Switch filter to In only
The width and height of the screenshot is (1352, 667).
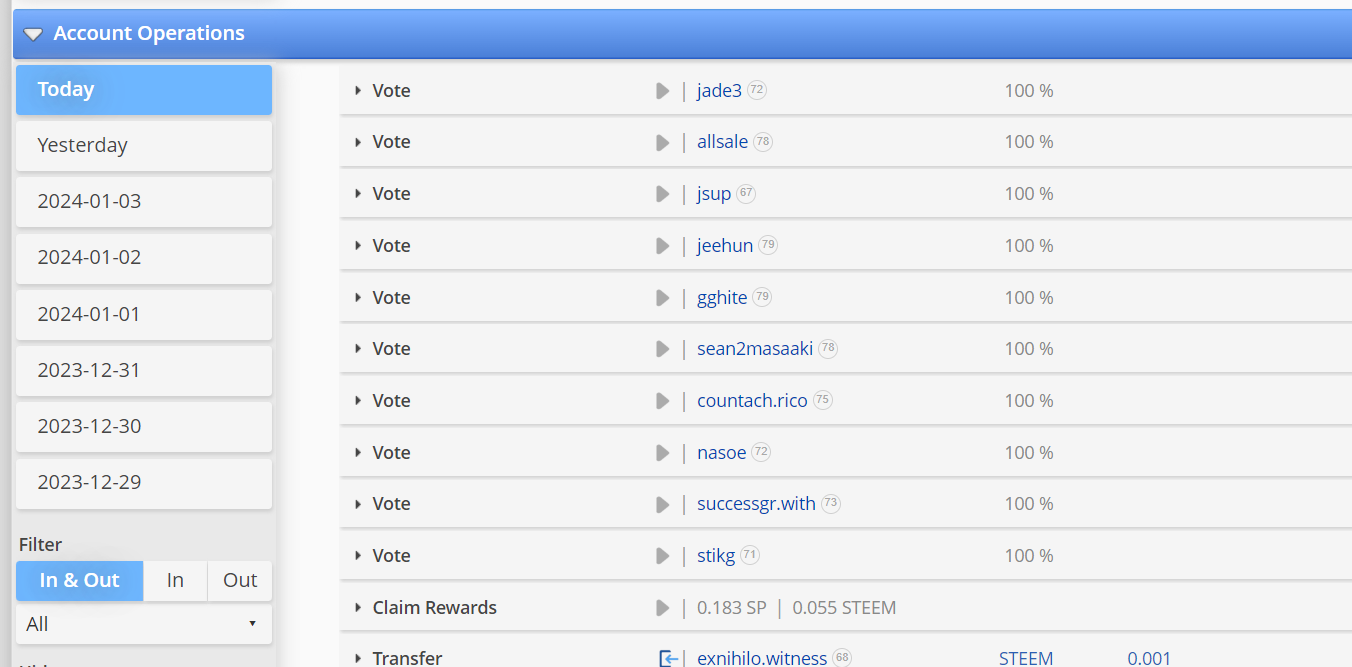tap(175, 581)
